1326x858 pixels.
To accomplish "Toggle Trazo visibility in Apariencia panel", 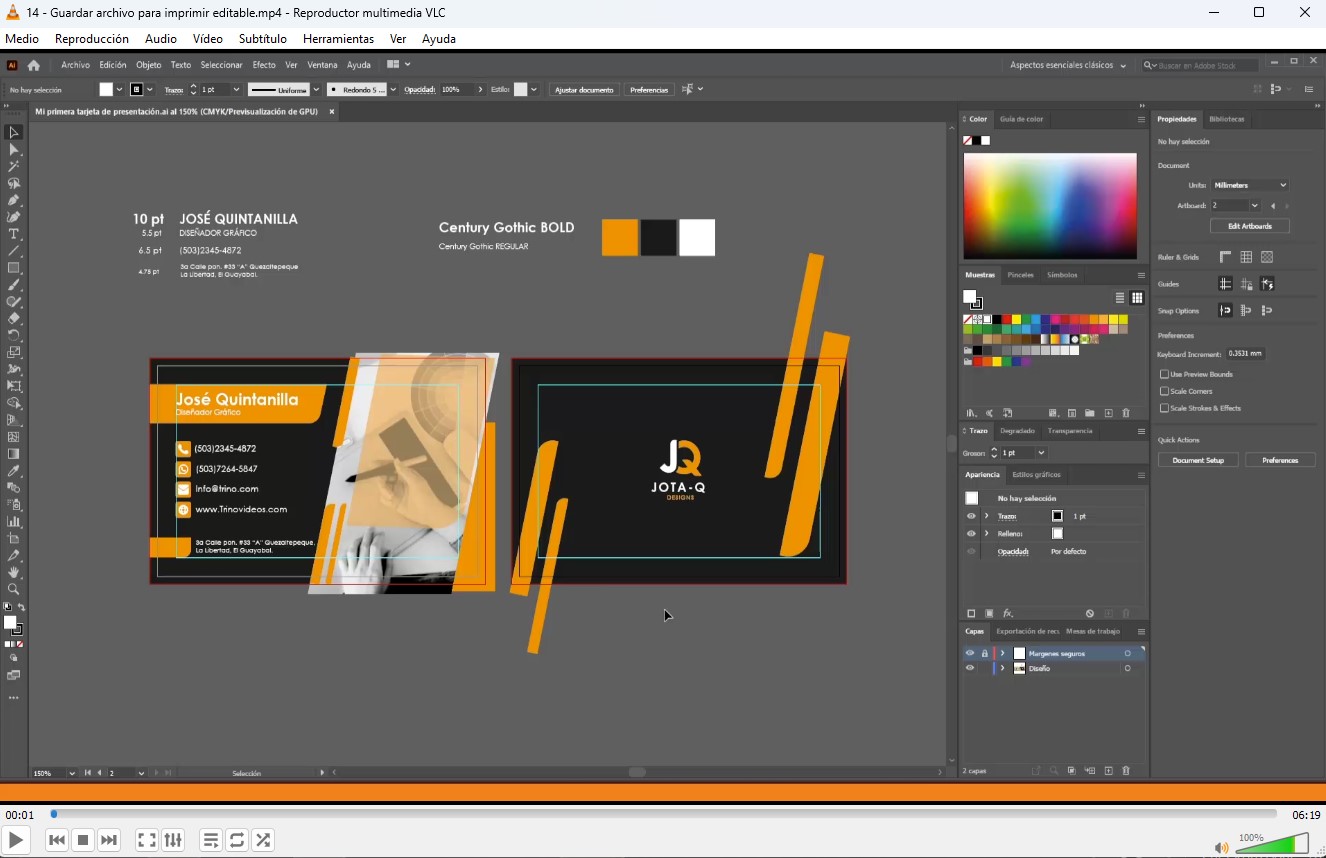I will pyautogui.click(x=971, y=516).
